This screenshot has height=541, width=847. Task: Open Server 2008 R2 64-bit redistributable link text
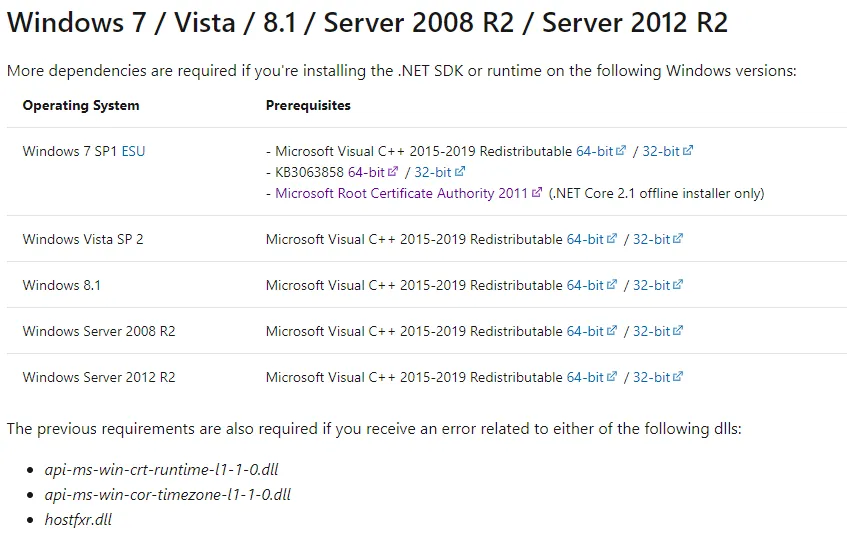tap(585, 332)
